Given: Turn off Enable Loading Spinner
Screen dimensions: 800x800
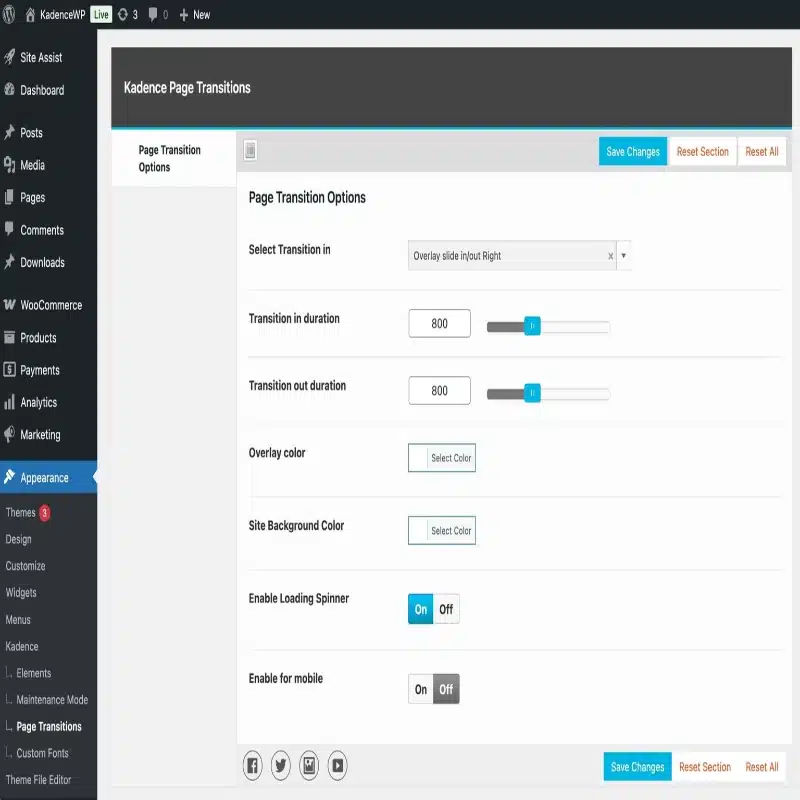Looking at the screenshot, I should point(446,609).
